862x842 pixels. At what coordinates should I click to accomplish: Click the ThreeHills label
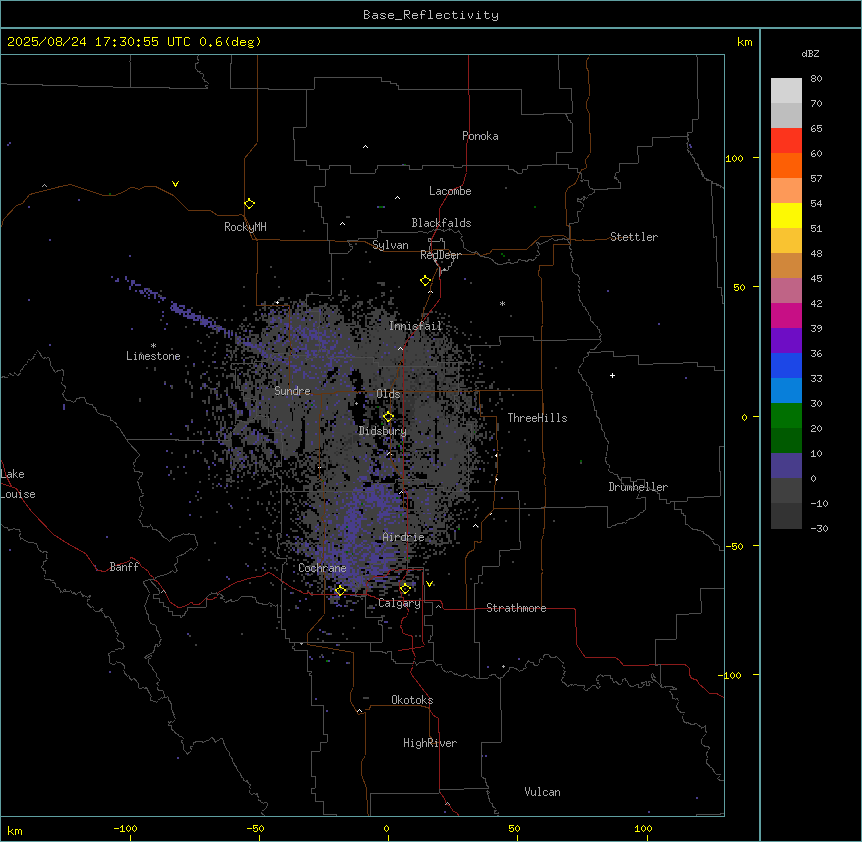click(x=538, y=418)
